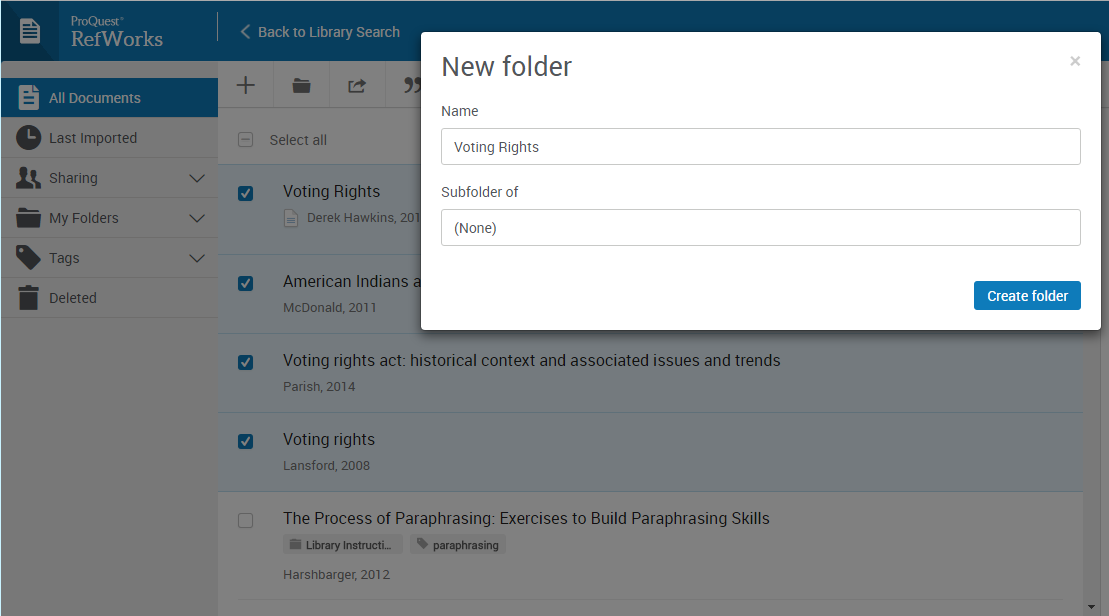This screenshot has width=1109, height=616.
Task: Go Back to Library Search
Action: [x=318, y=31]
